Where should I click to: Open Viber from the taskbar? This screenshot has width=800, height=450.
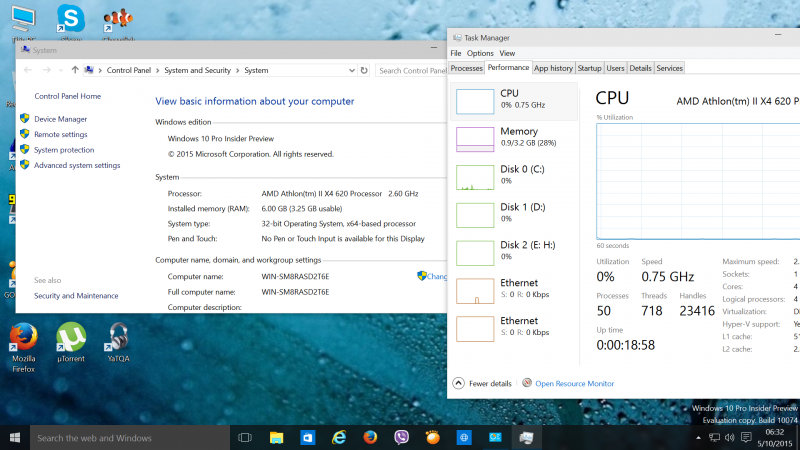(x=402, y=438)
